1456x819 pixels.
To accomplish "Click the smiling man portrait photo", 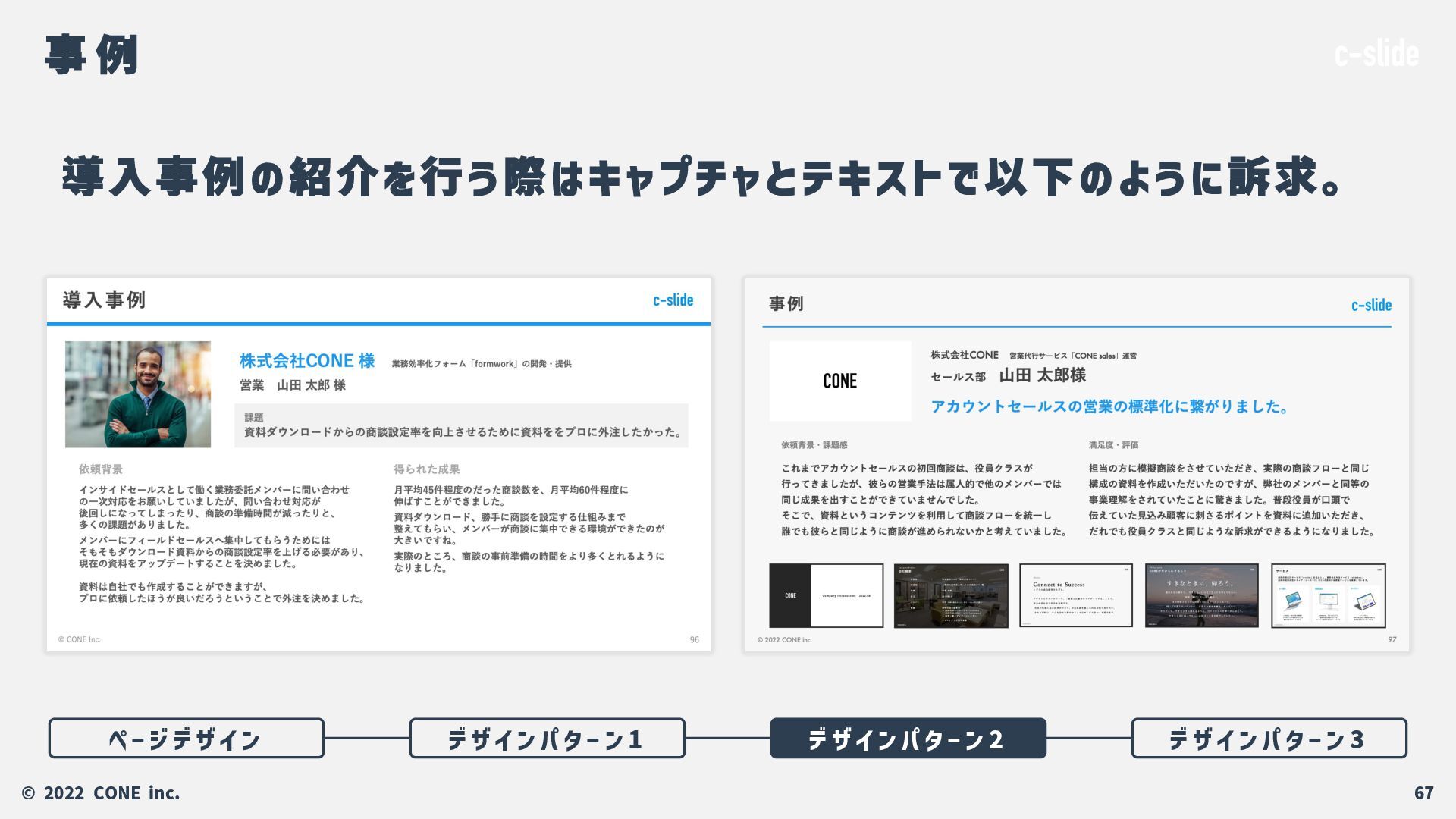I will coord(138,394).
